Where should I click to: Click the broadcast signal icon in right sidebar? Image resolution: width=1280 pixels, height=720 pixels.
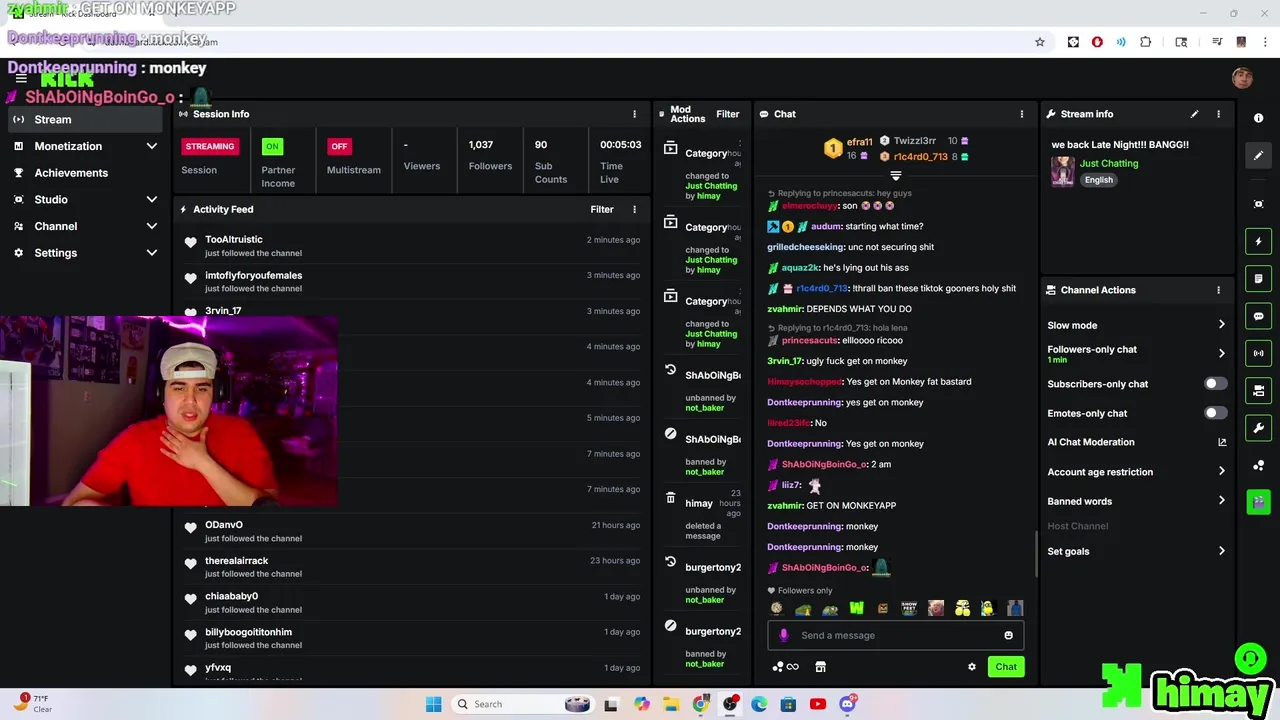tap(1258, 353)
